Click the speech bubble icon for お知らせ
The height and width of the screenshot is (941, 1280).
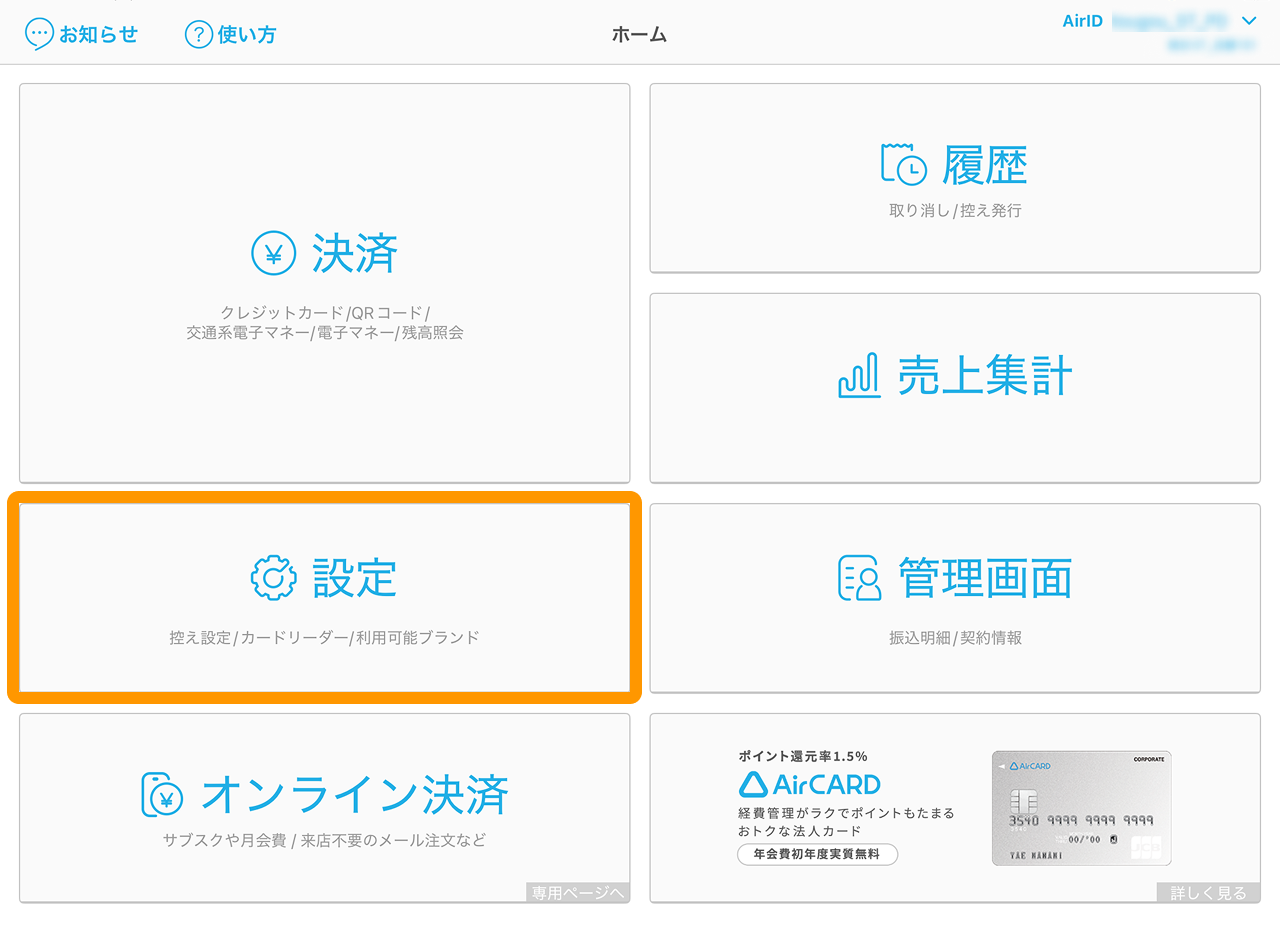click(39, 34)
